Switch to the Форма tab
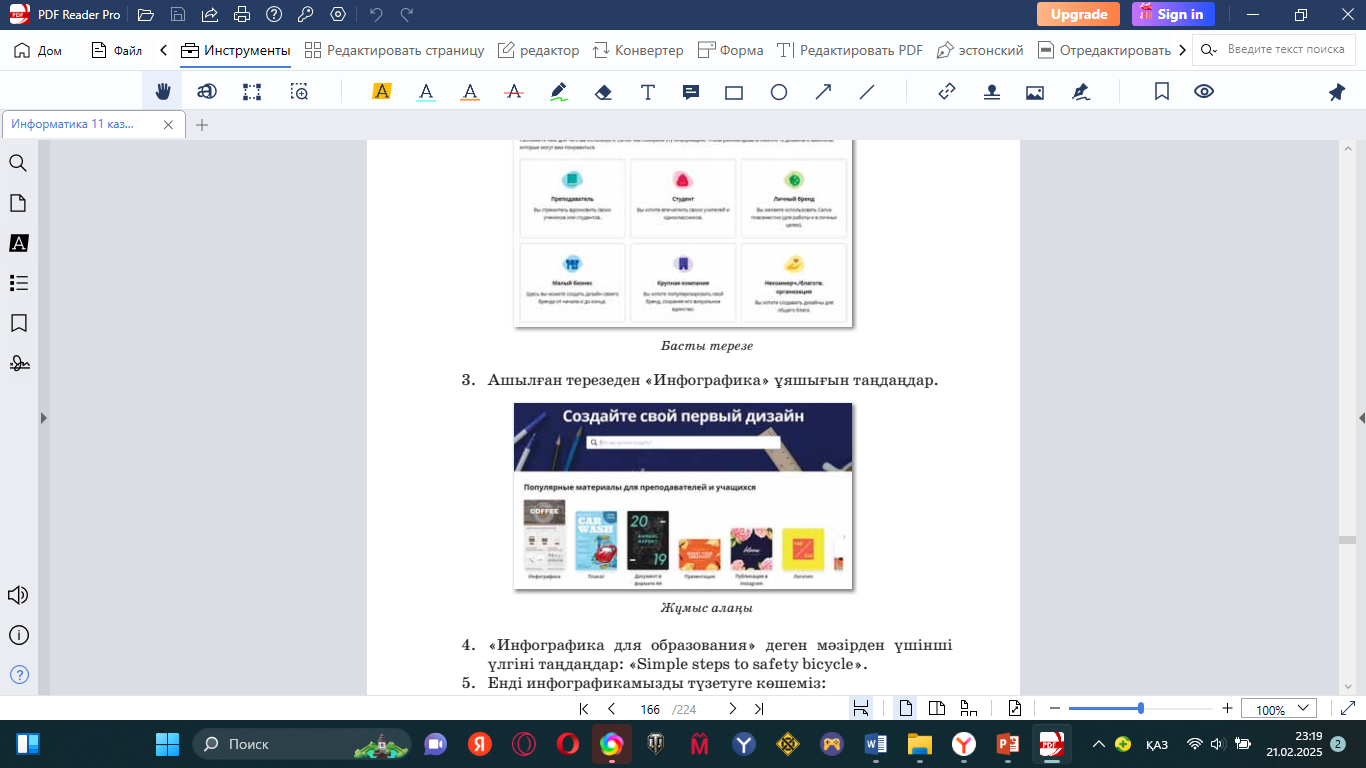The height and width of the screenshot is (768, 1366). [x=731, y=50]
